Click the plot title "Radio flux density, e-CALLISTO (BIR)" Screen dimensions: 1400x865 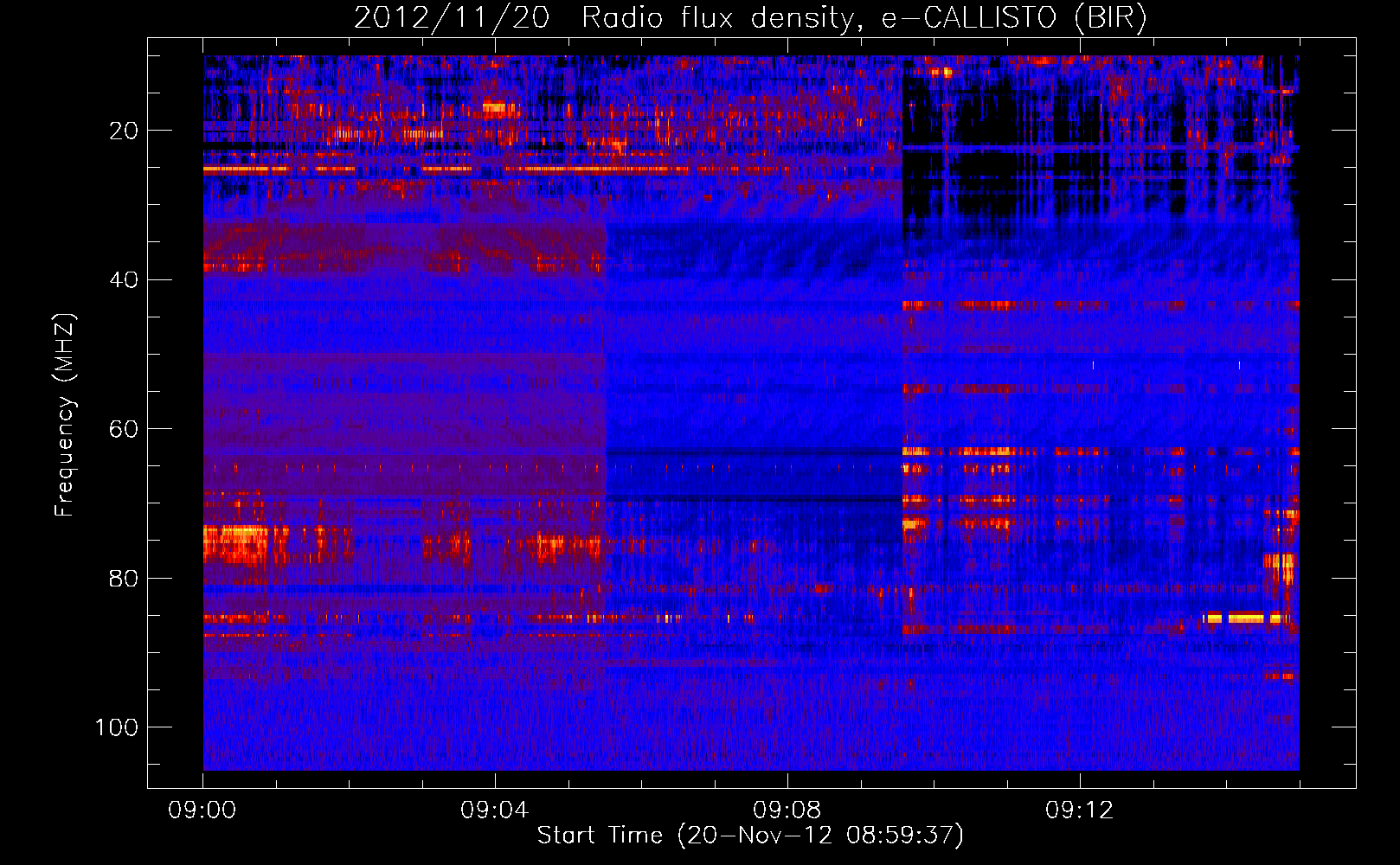click(864, 18)
